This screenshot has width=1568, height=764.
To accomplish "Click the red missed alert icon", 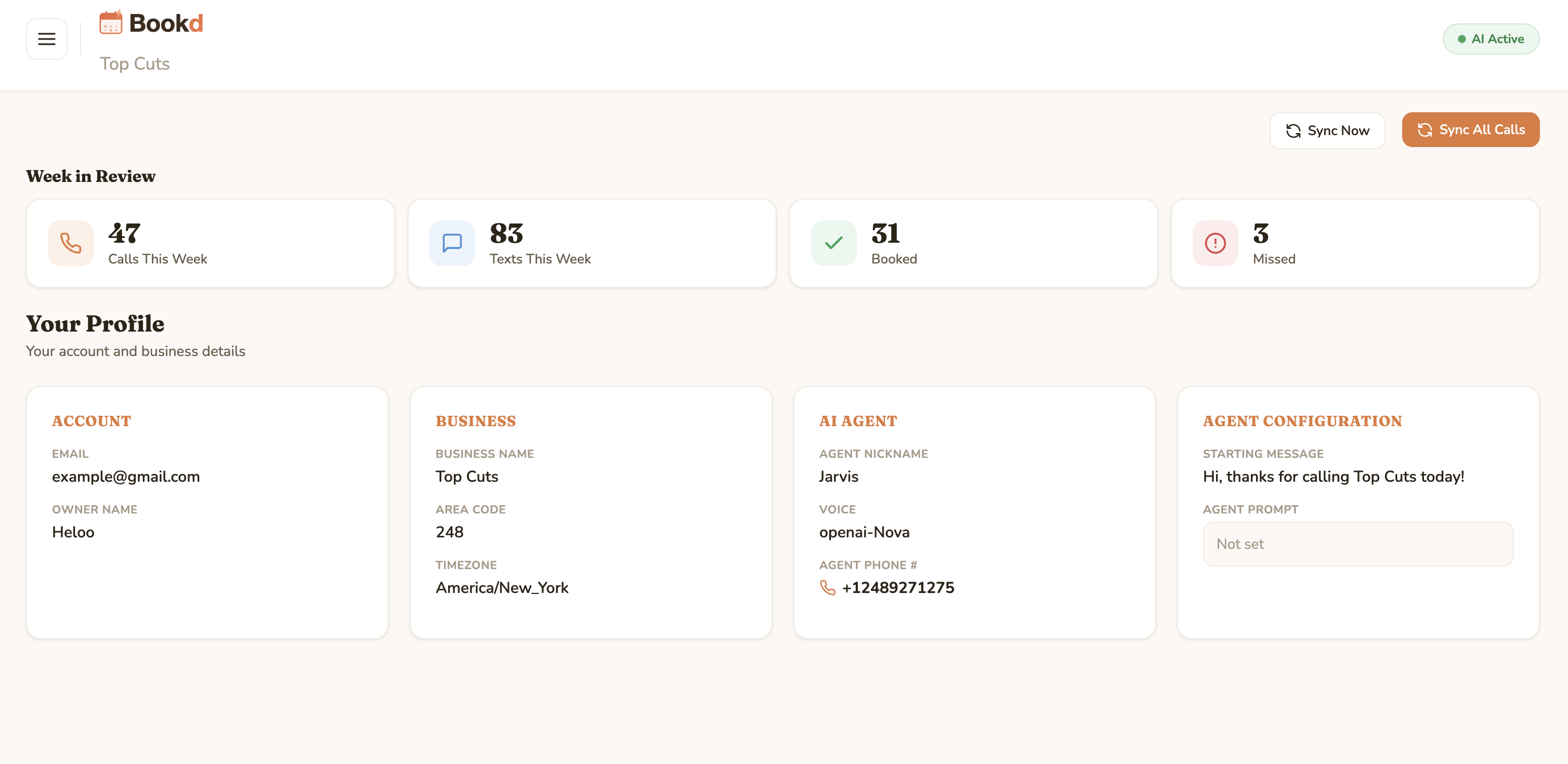I will pos(1215,243).
